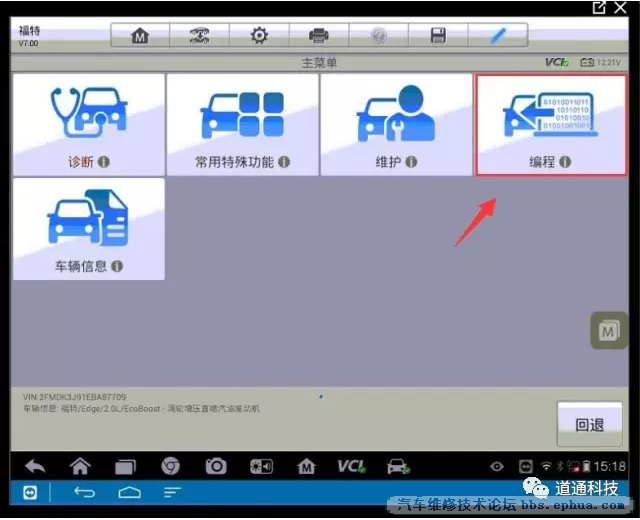Click menu lines icon in blue bar
This screenshot has height=520, width=640.
click(x=172, y=493)
